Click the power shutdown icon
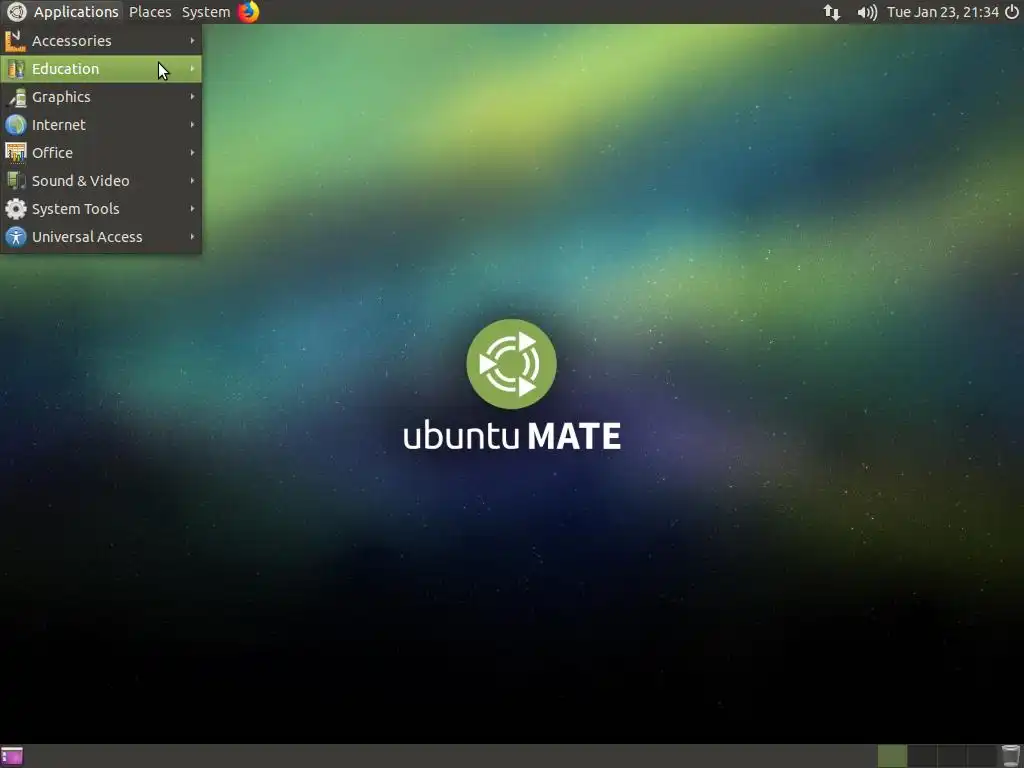1024x768 pixels. coord(1012,12)
